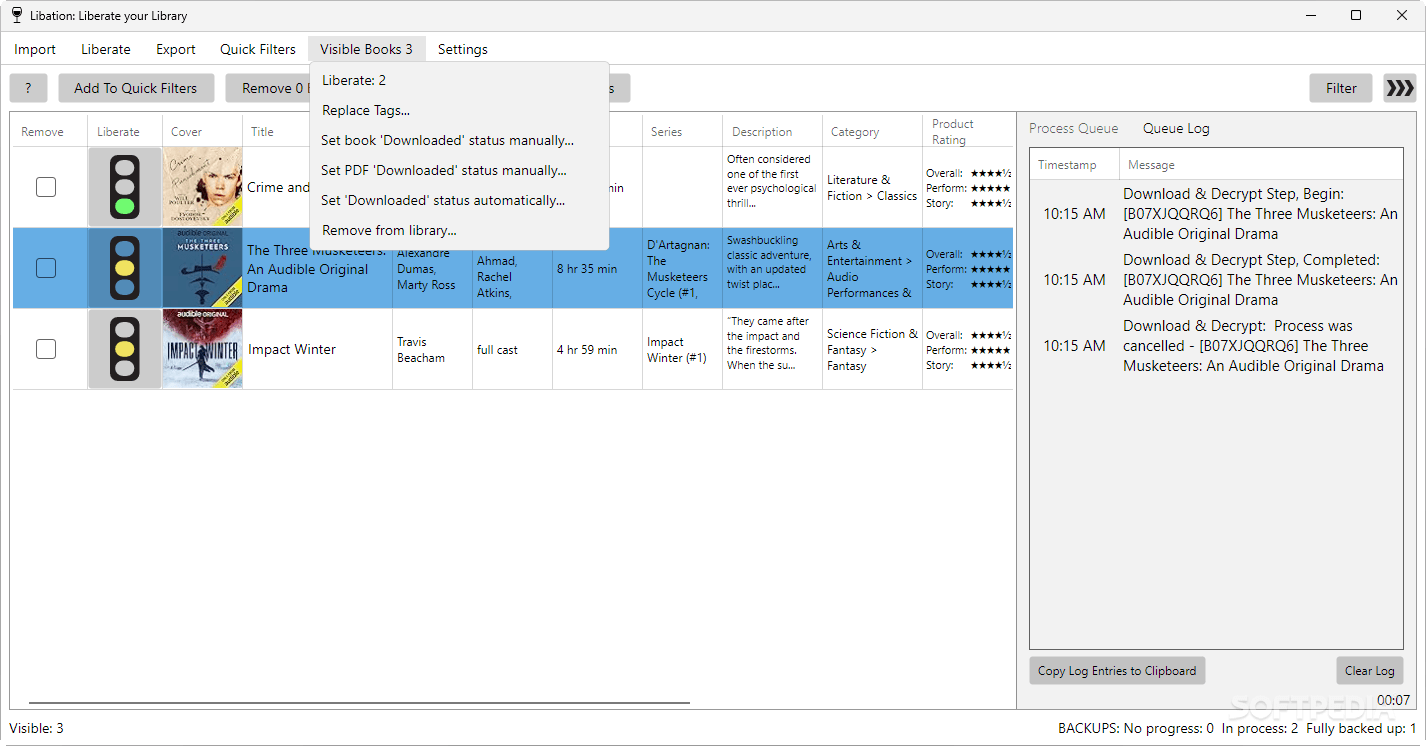
Task: Open the Quick Filters menu
Action: point(257,48)
